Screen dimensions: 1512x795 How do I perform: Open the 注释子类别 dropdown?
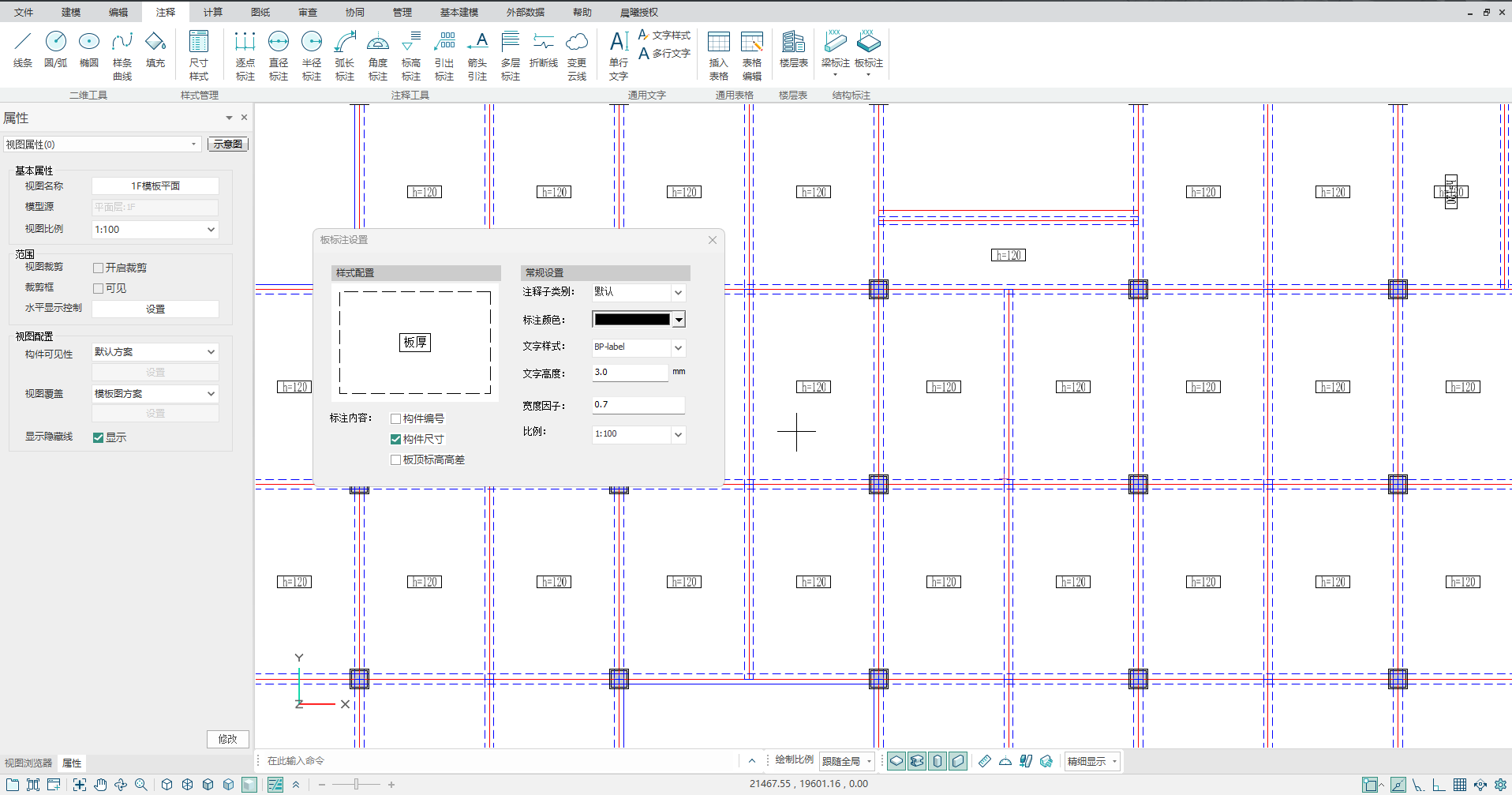pos(678,292)
